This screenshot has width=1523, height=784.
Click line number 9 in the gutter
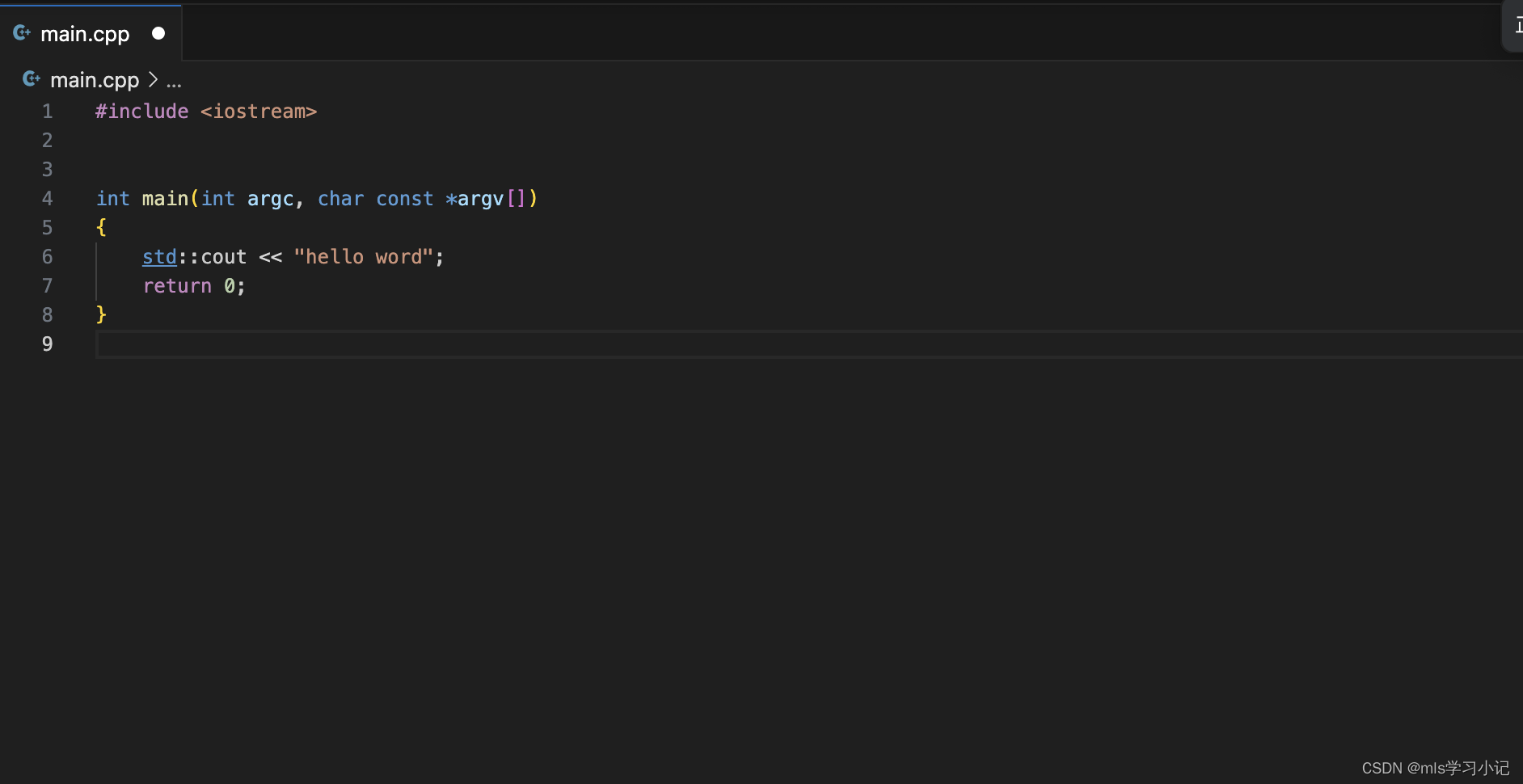click(x=48, y=344)
